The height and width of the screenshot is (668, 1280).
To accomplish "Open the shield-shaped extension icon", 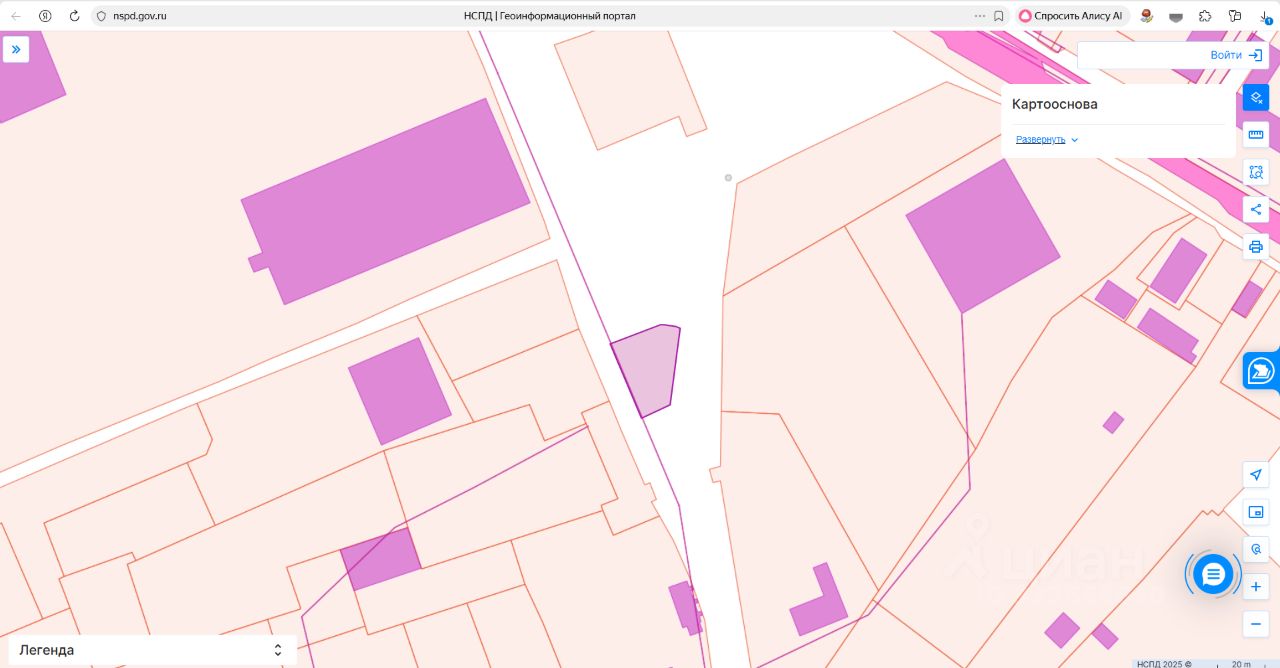I will (x=1176, y=16).
